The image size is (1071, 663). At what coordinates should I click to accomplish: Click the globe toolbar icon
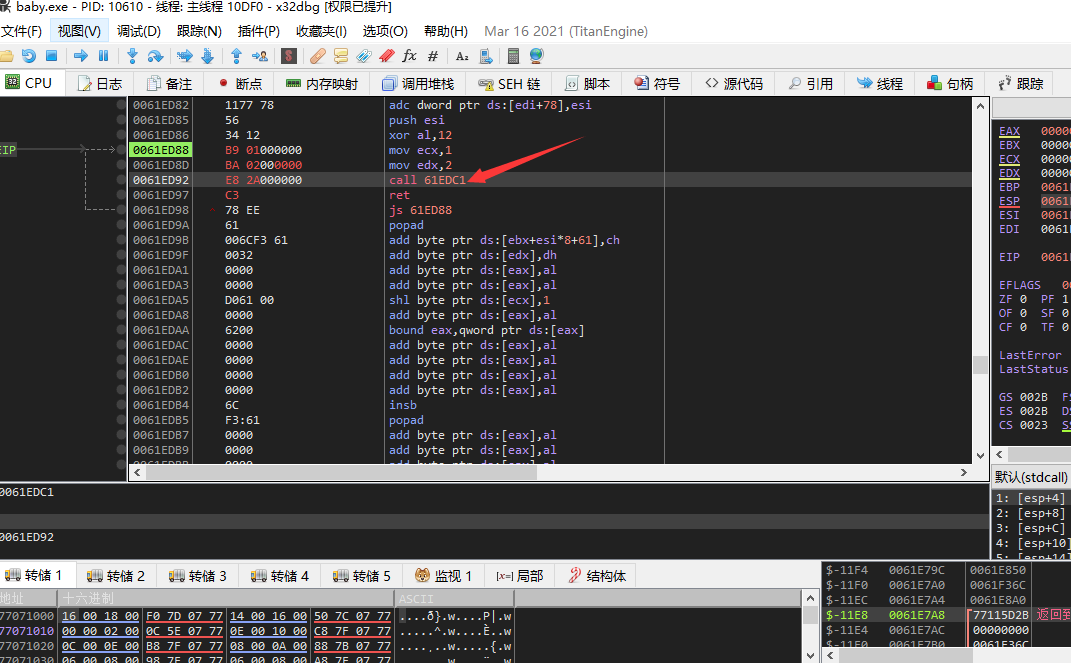(x=536, y=56)
